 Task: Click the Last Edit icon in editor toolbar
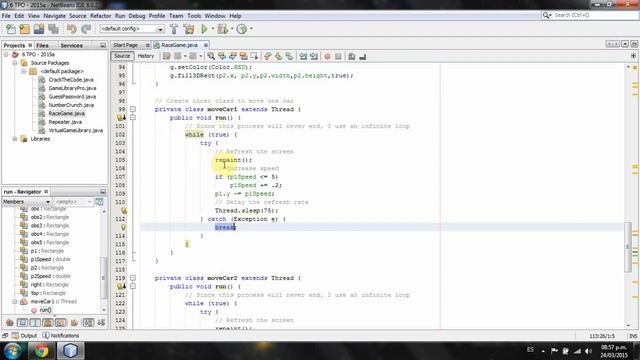point(167,56)
